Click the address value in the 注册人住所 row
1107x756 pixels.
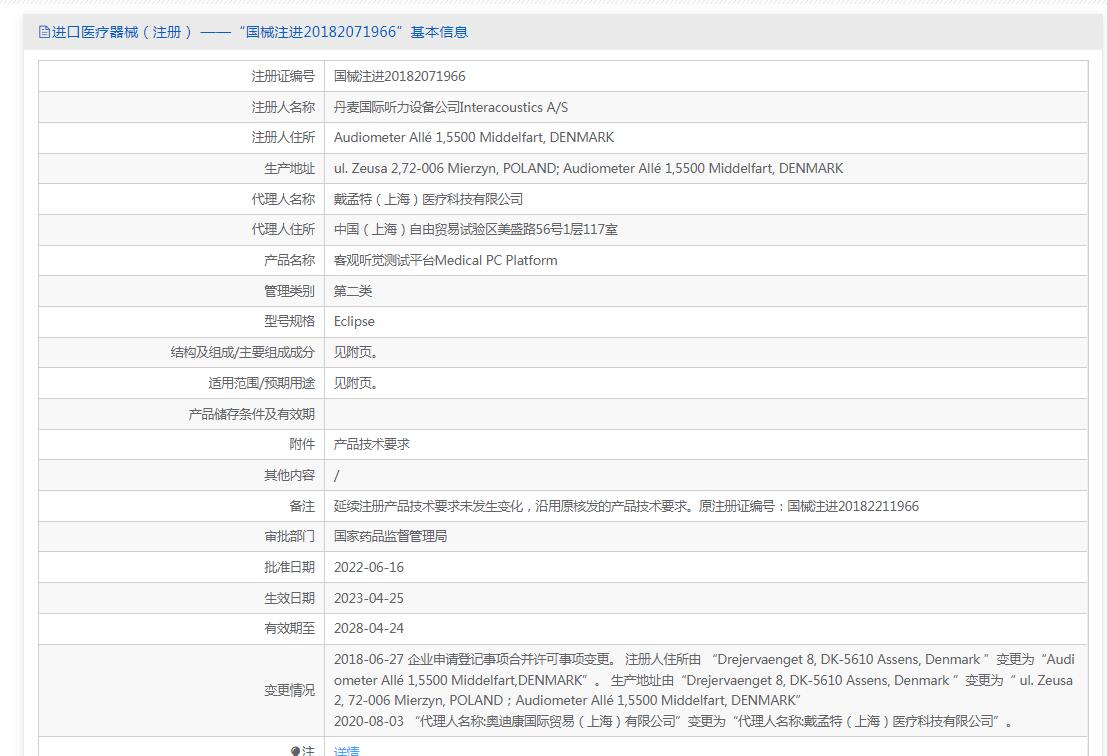474,138
